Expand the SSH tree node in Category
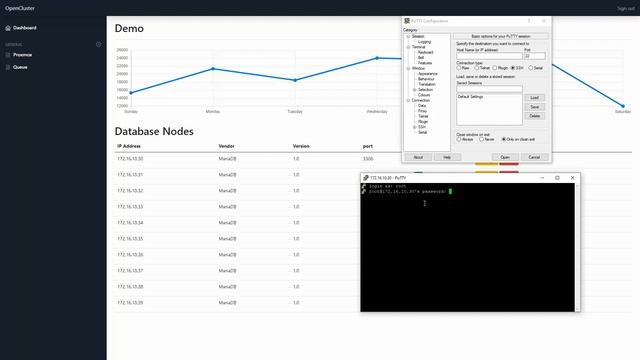640x360 pixels. (x=414, y=127)
